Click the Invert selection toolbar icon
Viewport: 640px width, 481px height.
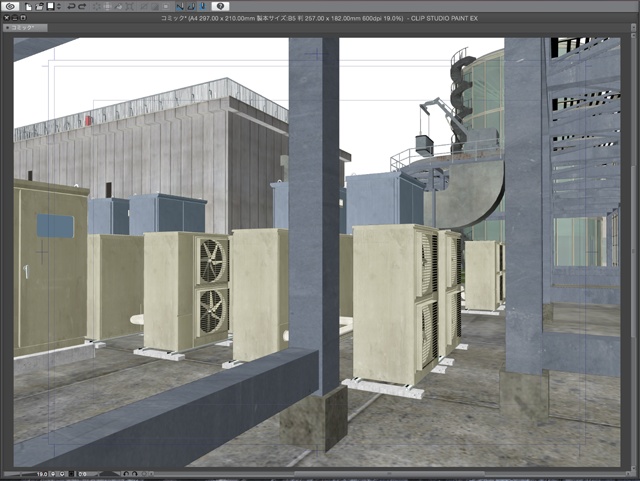point(155,6)
